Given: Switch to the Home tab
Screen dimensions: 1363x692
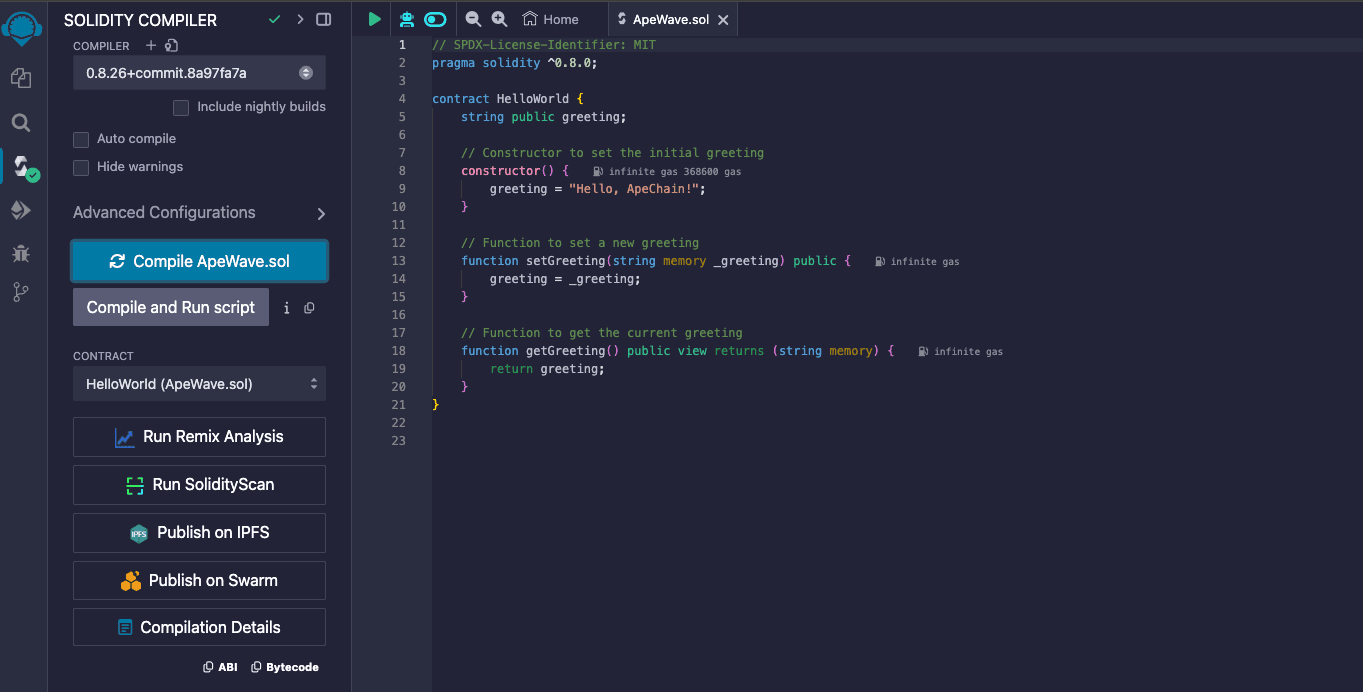Looking at the screenshot, I should pyautogui.click(x=551, y=19).
